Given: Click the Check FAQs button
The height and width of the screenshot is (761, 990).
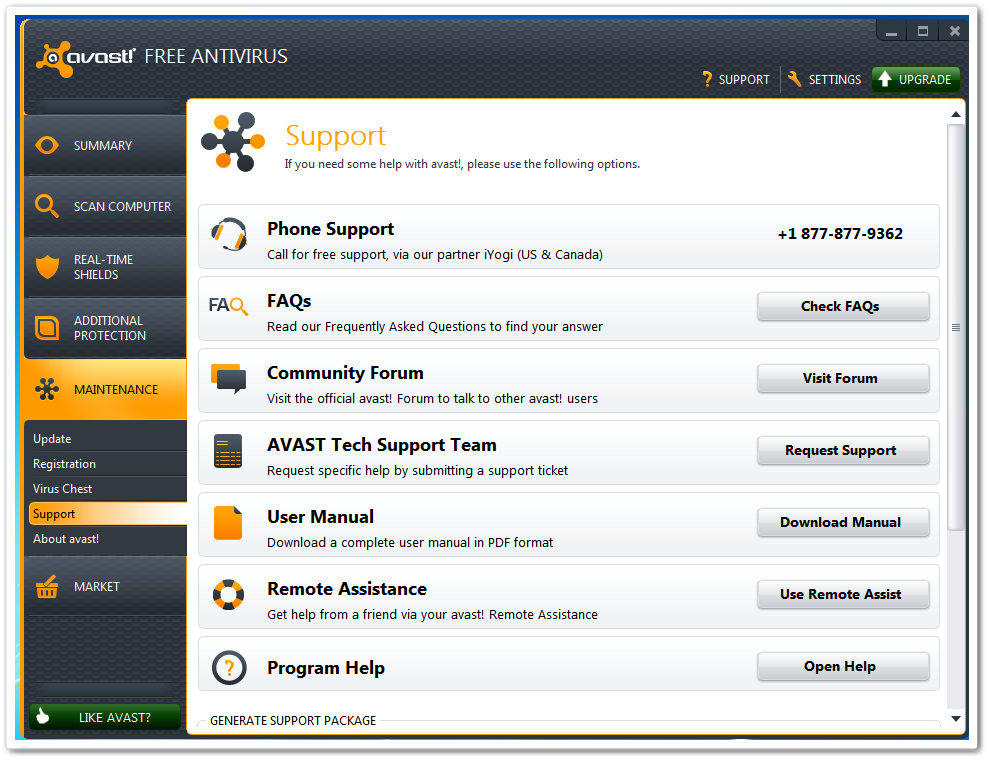Looking at the screenshot, I should click(x=843, y=306).
